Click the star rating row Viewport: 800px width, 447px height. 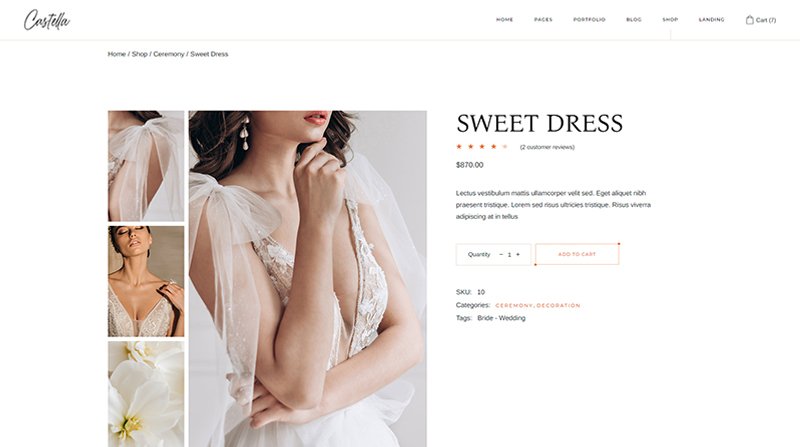(x=482, y=147)
